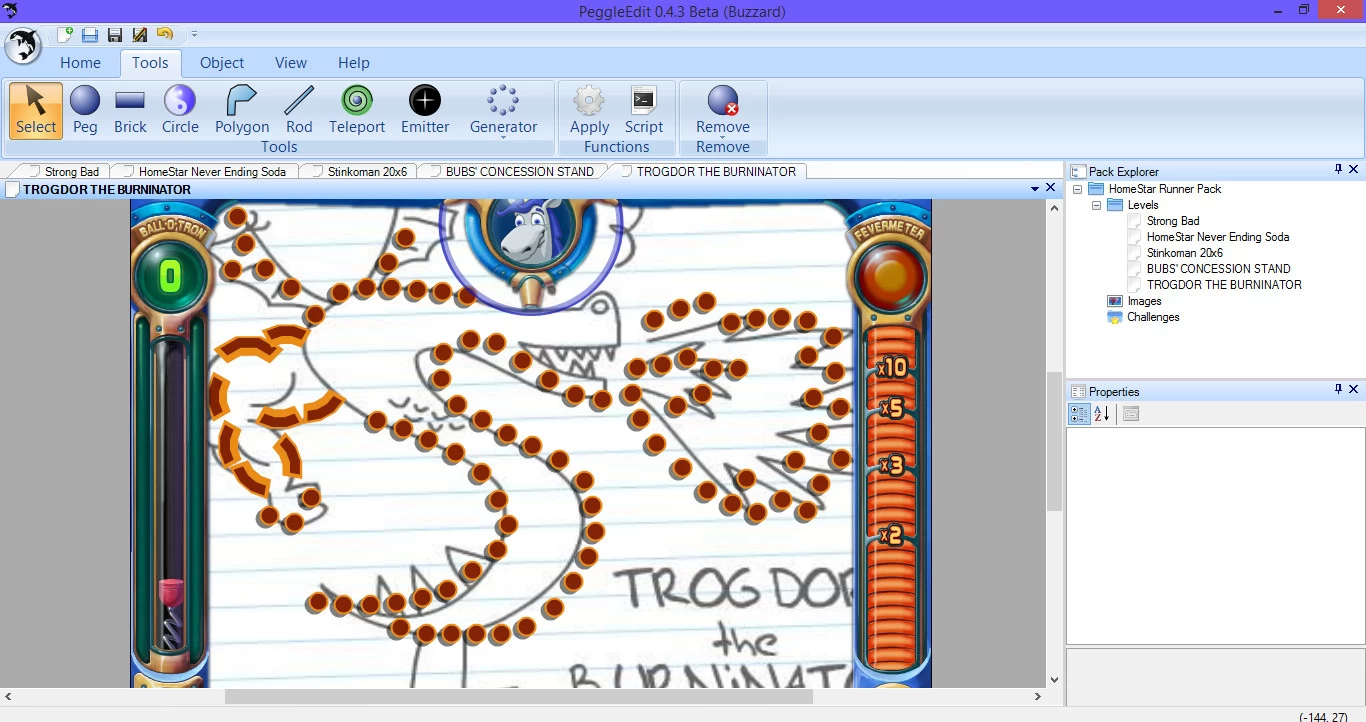This screenshot has height=722, width=1366.
Task: Select HomeStar Runner Pack in Pack Explorer
Action: [1165, 189]
